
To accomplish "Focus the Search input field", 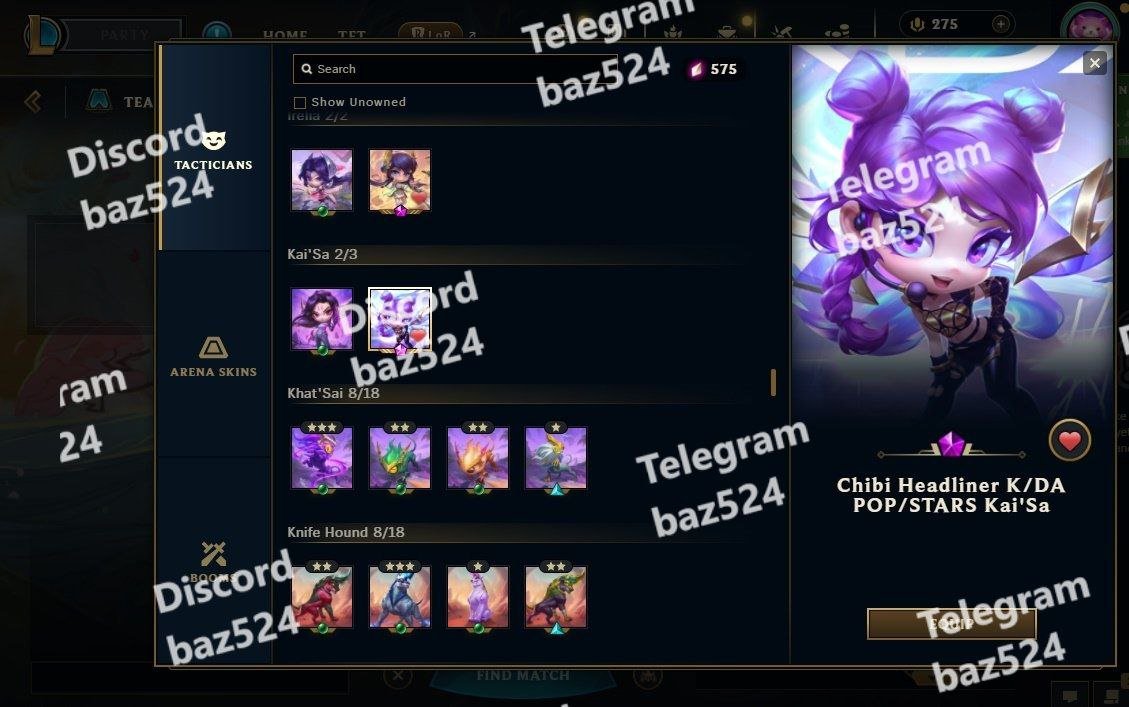I will pos(455,69).
